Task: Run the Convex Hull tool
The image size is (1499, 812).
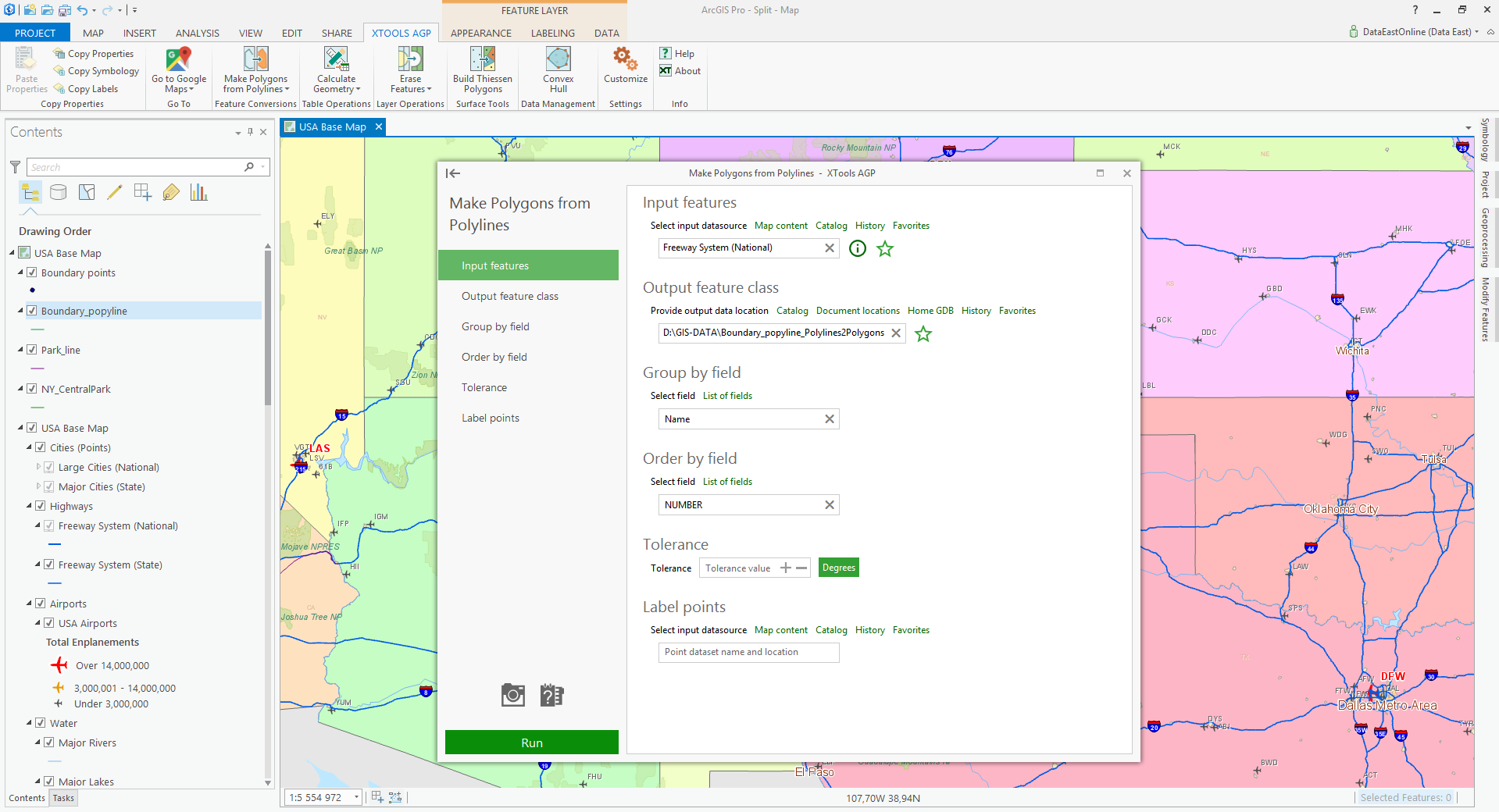Action: coord(558,69)
